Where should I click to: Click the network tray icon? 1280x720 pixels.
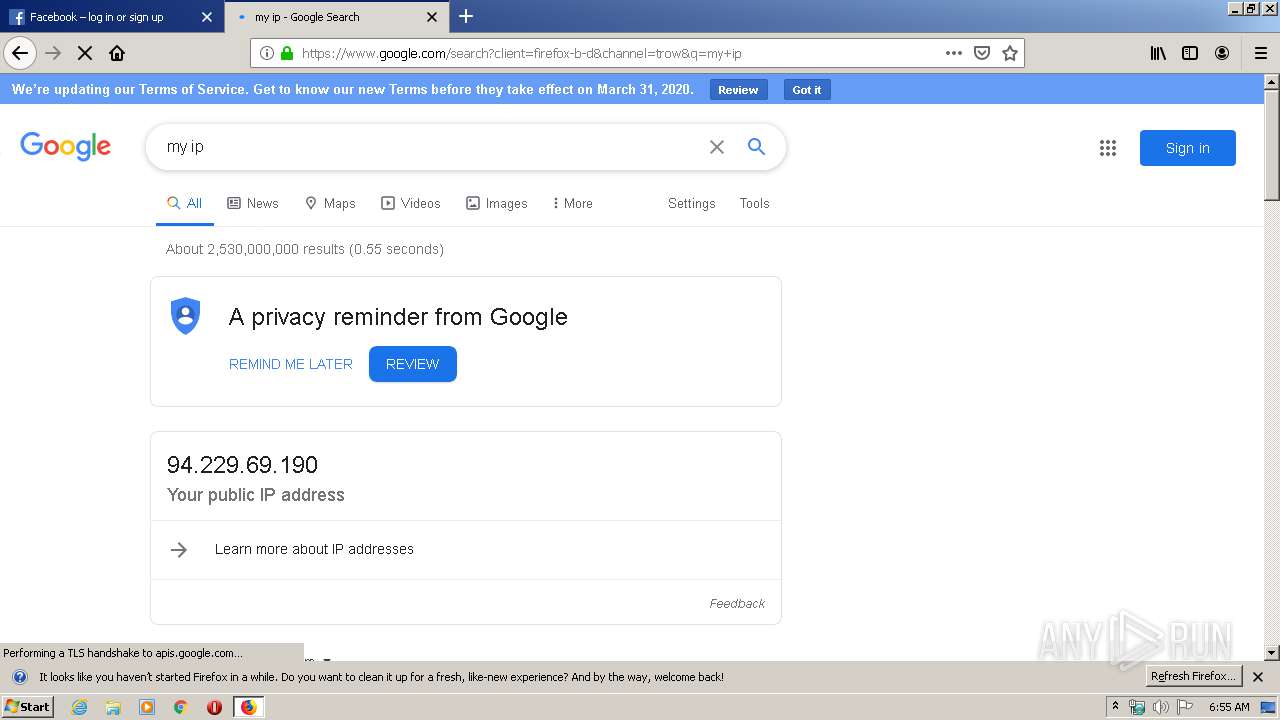(x=1137, y=707)
